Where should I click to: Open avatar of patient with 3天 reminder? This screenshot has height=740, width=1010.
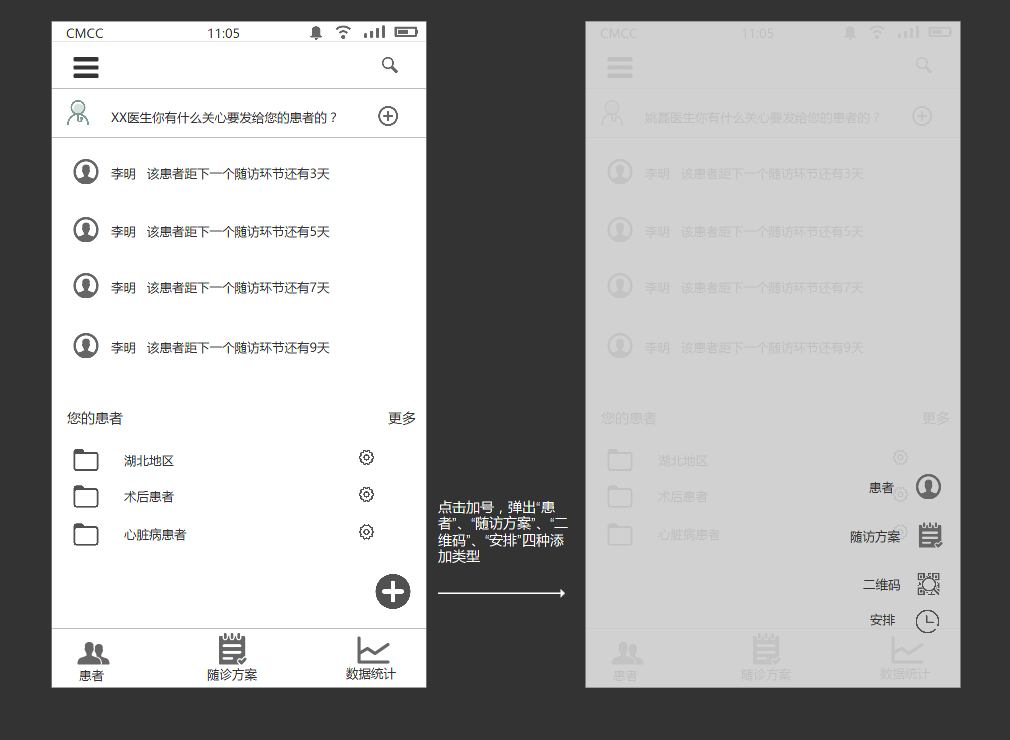point(86,172)
